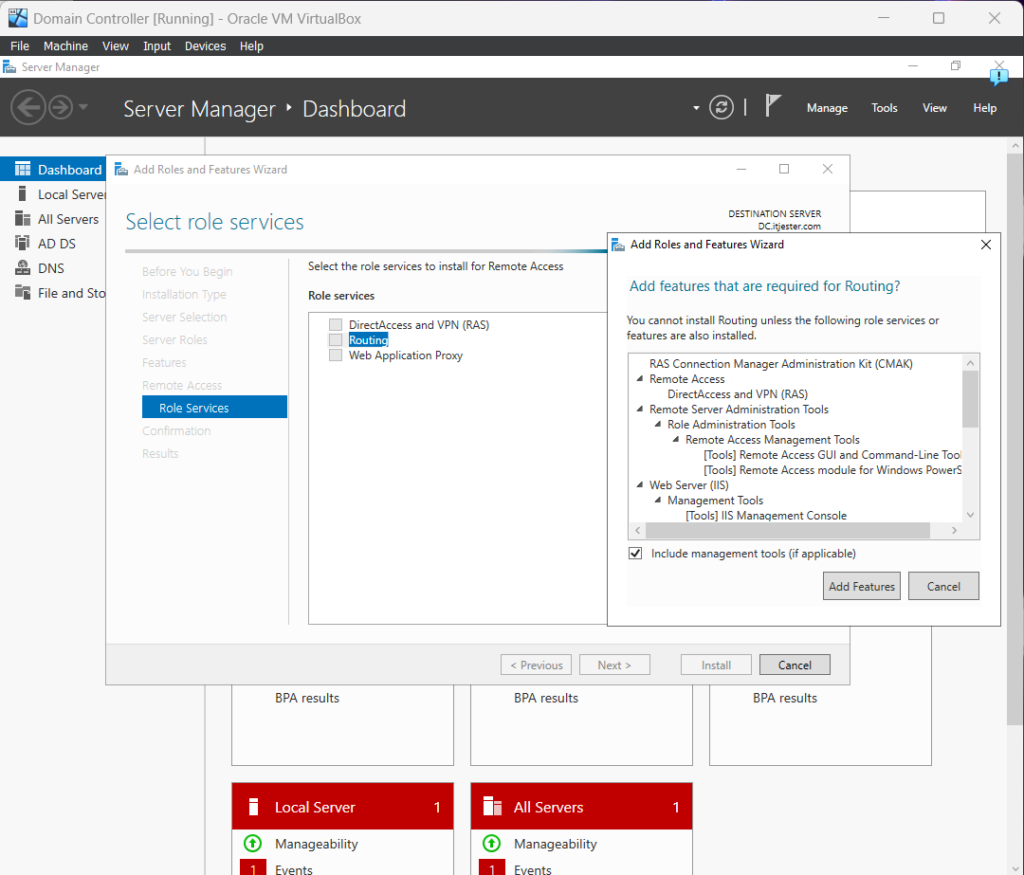The width and height of the screenshot is (1024, 875).
Task: Open VirtualBox Help menu
Action: 251,46
